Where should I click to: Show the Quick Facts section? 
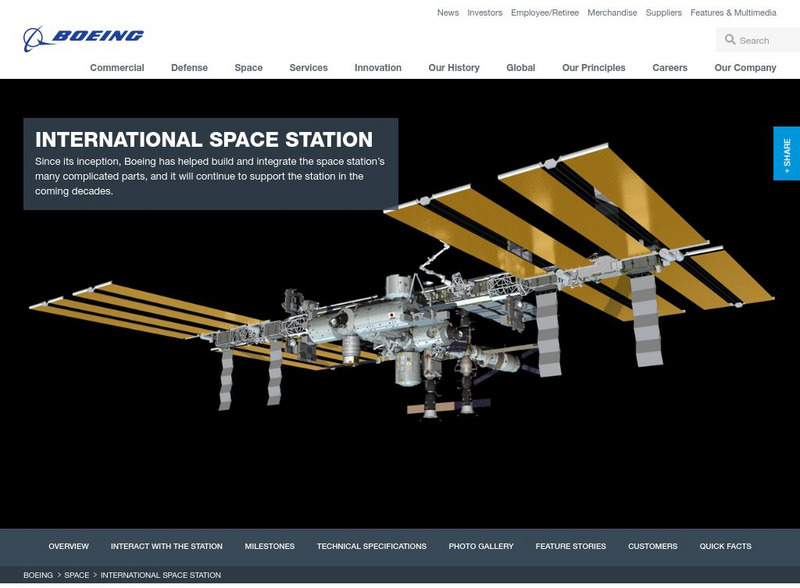tap(725, 546)
